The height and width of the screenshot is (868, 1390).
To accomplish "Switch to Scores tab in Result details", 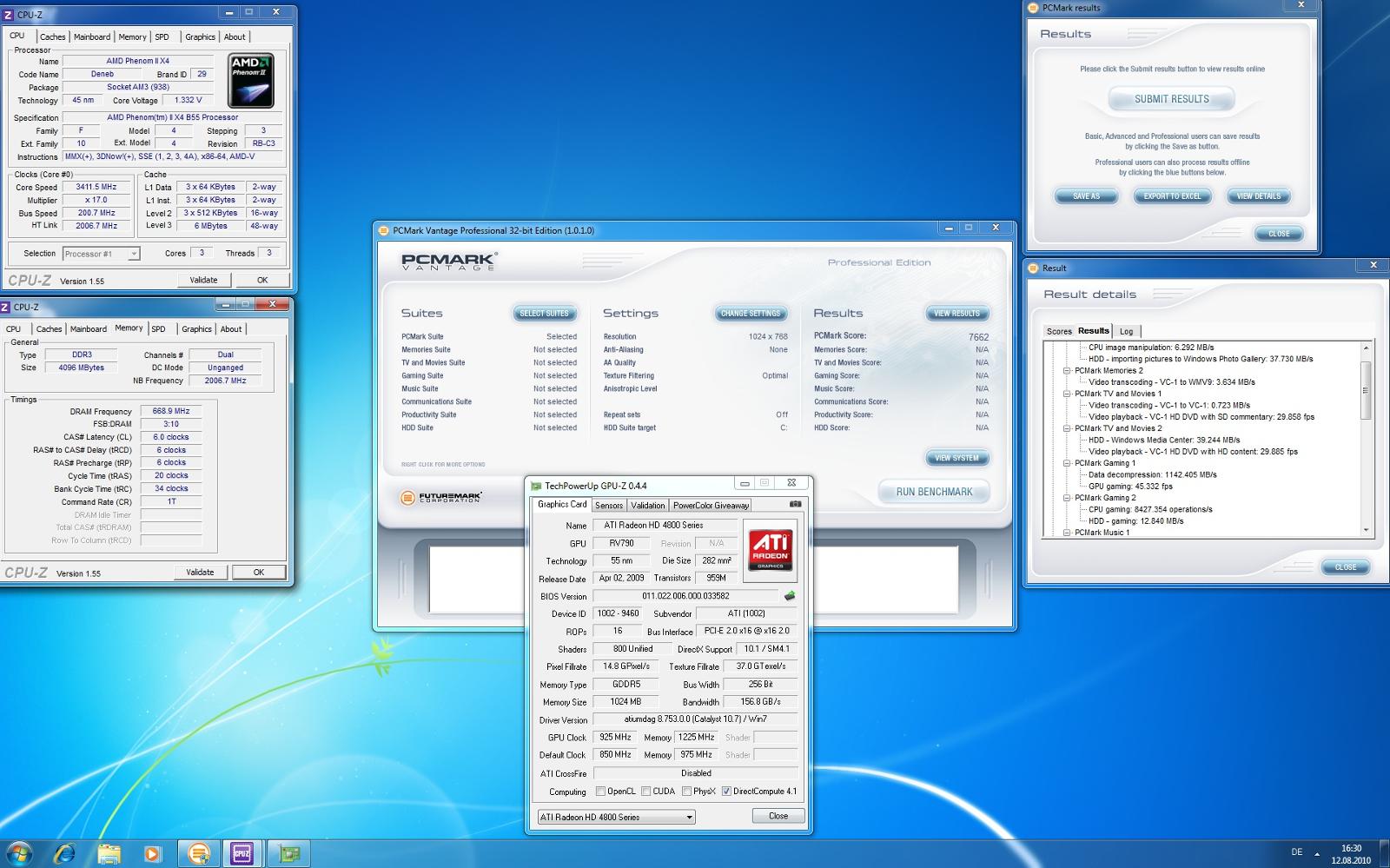I will (1059, 331).
